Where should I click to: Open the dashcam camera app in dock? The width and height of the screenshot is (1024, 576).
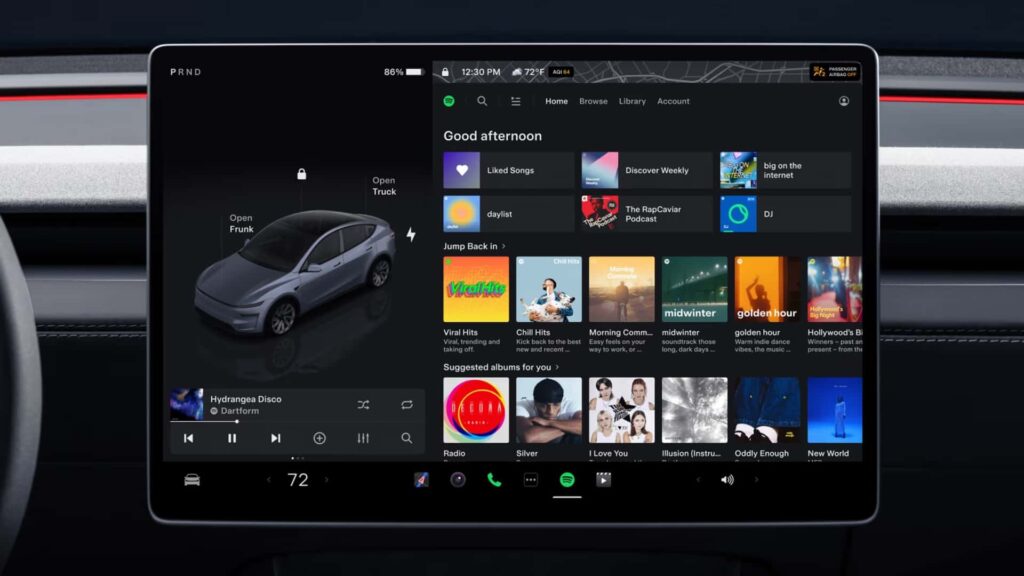[458, 480]
